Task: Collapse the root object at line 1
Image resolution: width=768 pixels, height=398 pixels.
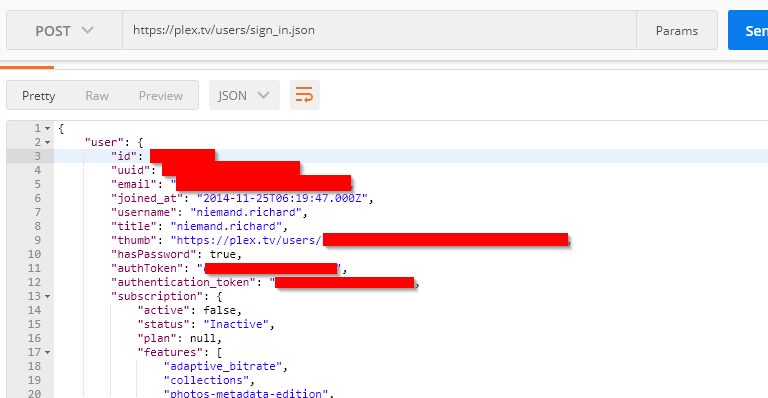Action: click(48, 128)
